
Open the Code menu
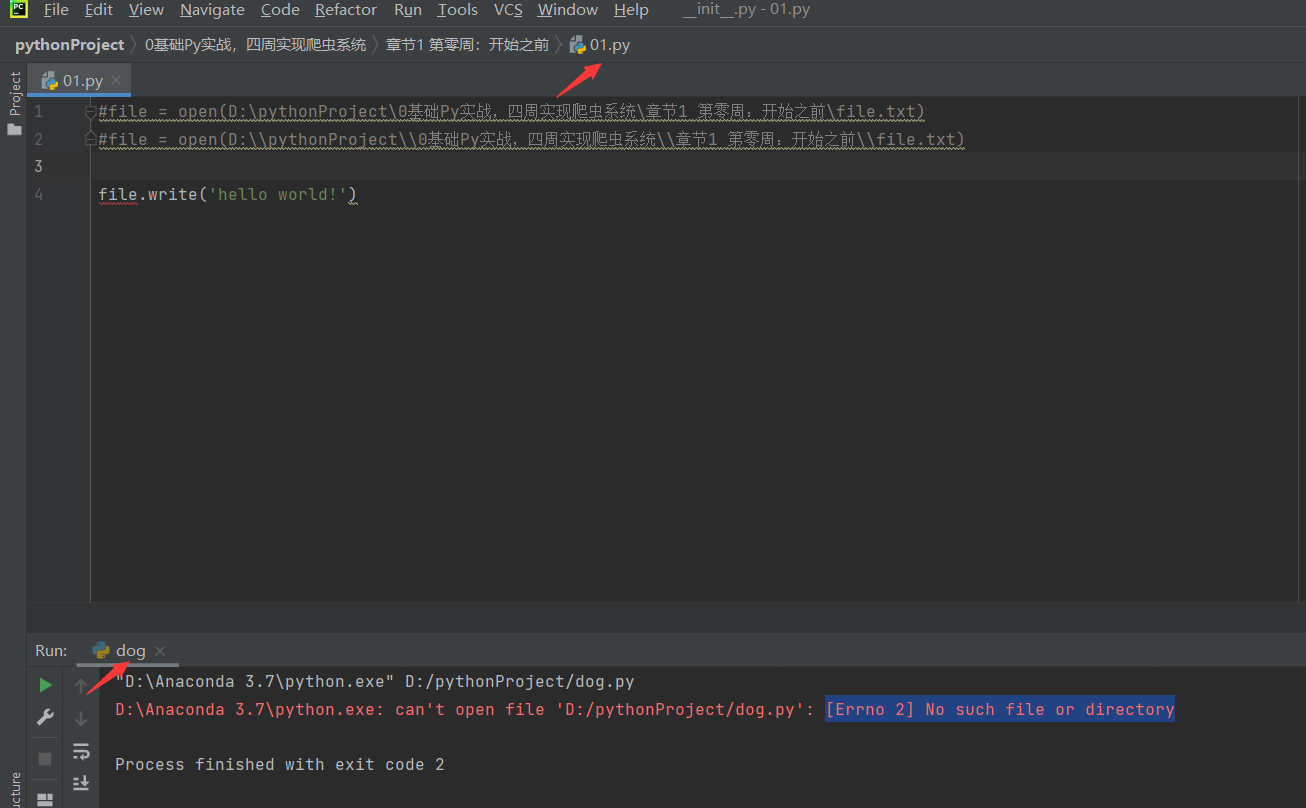click(280, 10)
